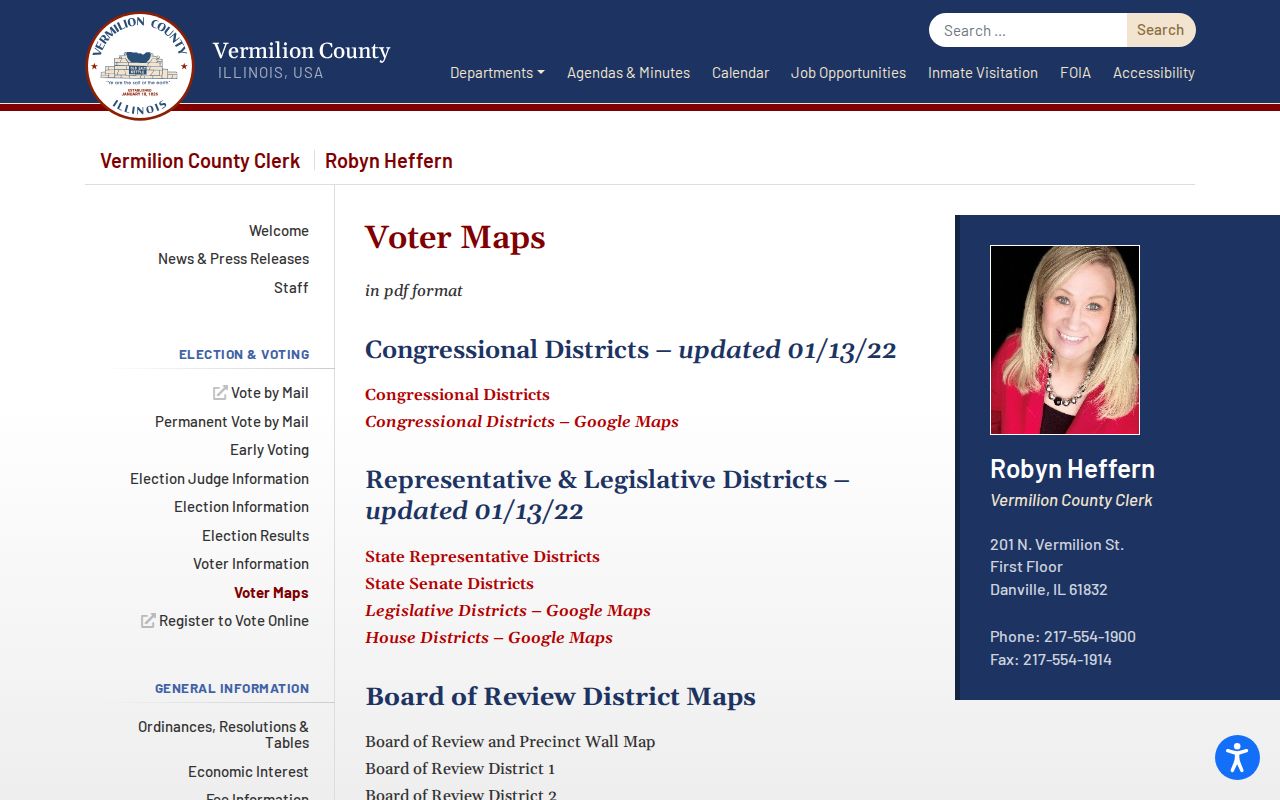Open State Representative Districts map
Viewport: 1280px width, 800px height.
pyautogui.click(x=482, y=557)
